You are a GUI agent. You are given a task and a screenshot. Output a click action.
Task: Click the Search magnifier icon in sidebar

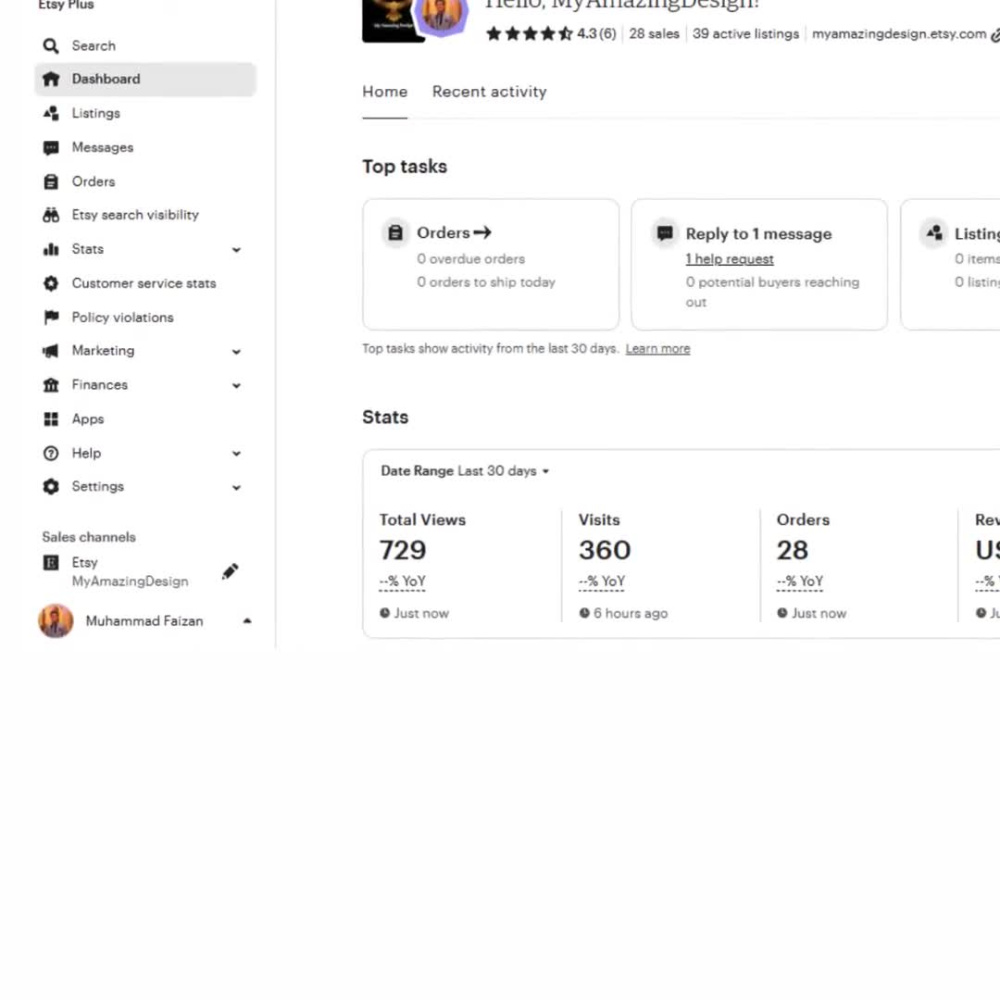tap(50, 46)
